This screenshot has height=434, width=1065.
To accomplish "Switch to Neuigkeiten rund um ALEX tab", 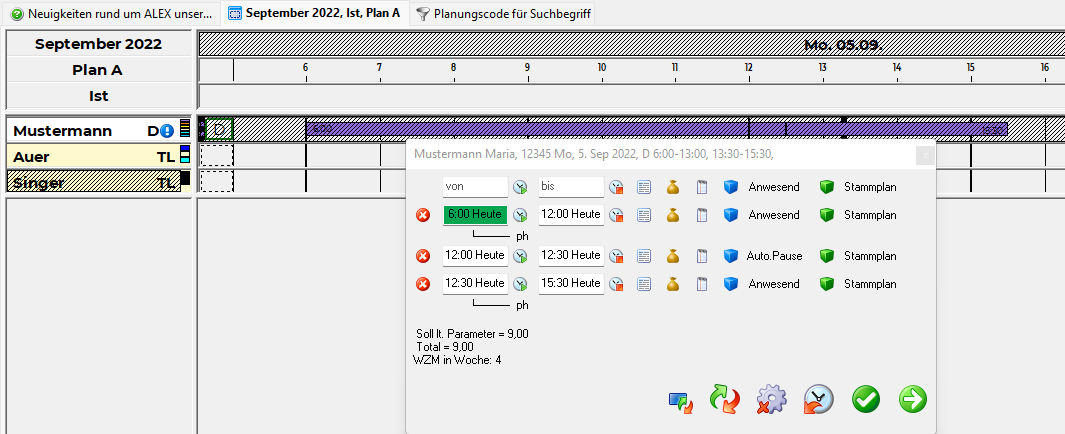I will 111,14.
